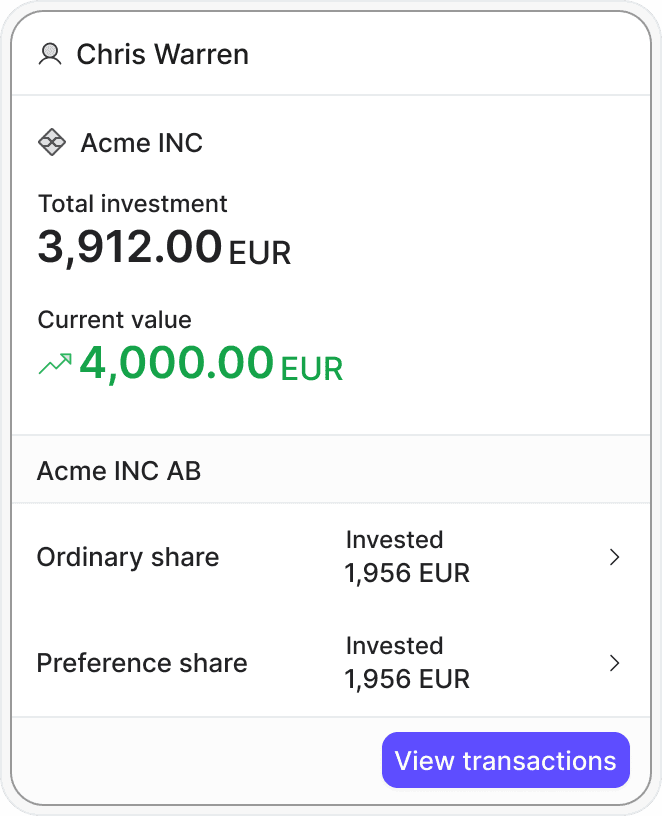Open the View transactions button
Viewport: 662px width, 816px height.
(505, 761)
